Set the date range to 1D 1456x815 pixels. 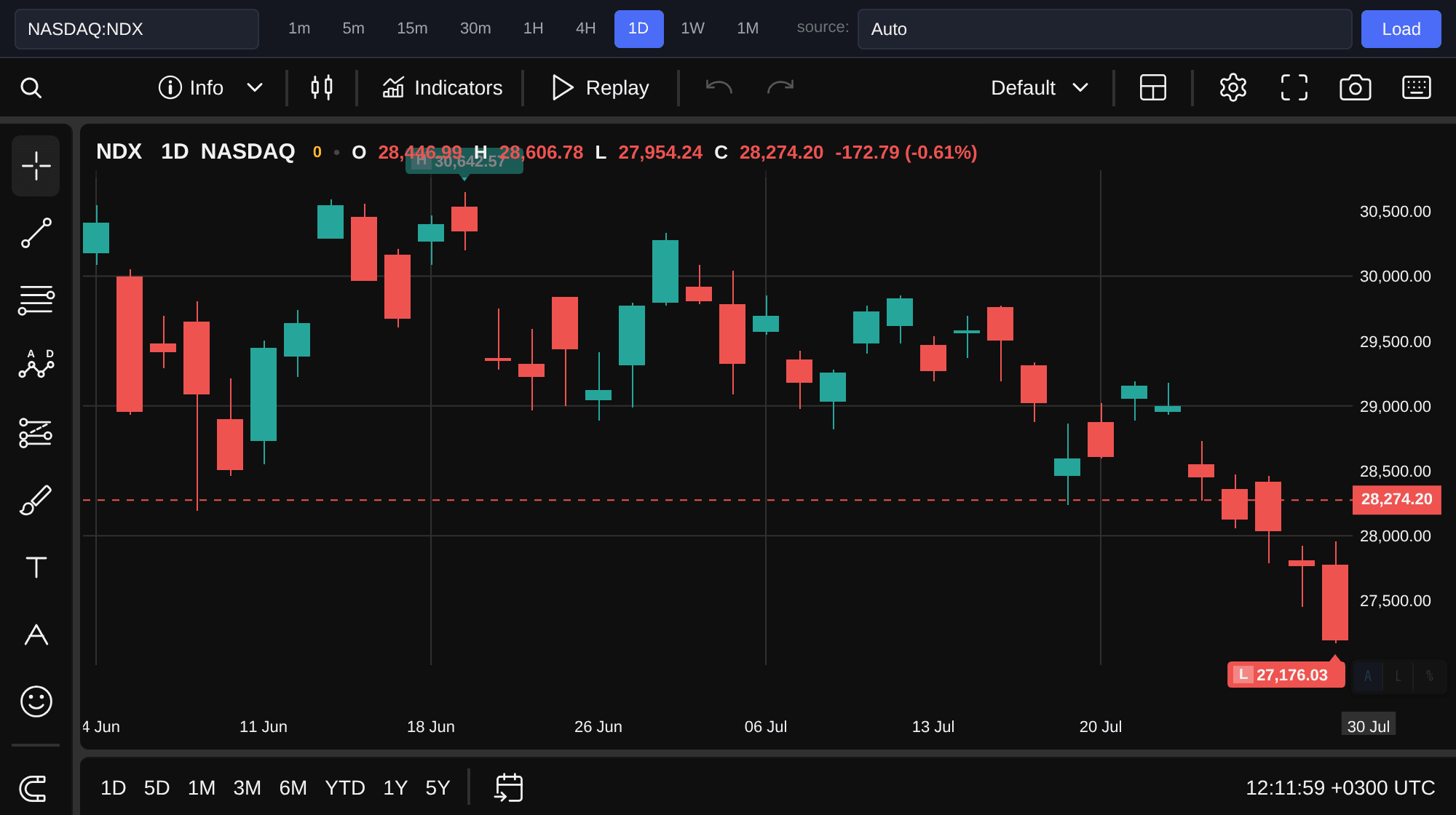[x=113, y=788]
